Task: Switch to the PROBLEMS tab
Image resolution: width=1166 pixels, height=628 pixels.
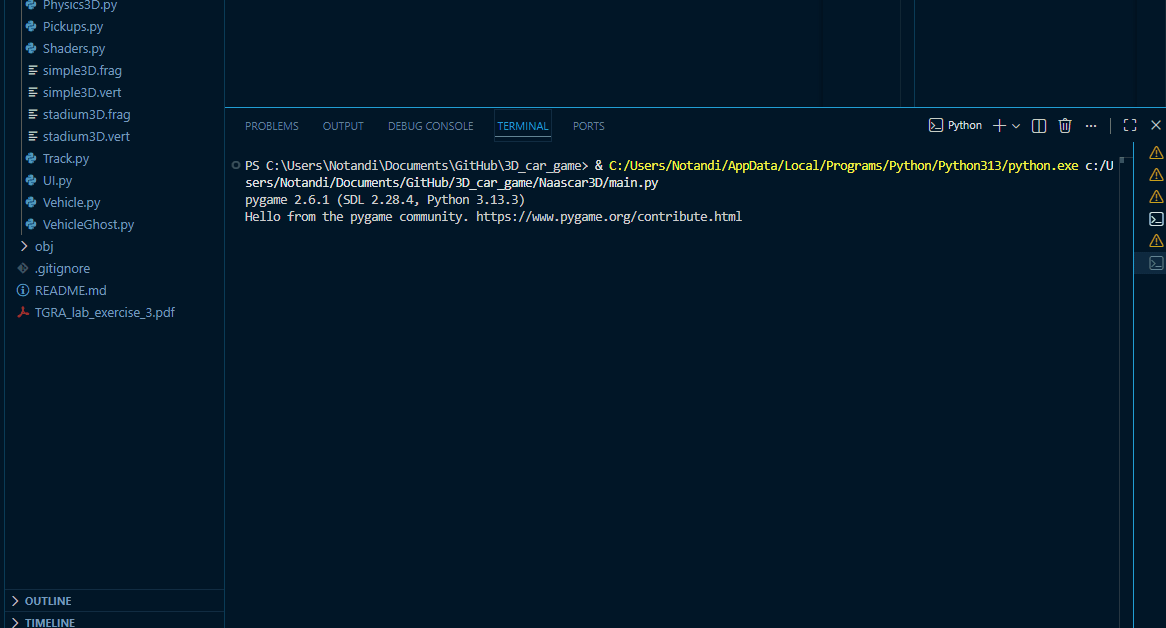Action: click(272, 126)
